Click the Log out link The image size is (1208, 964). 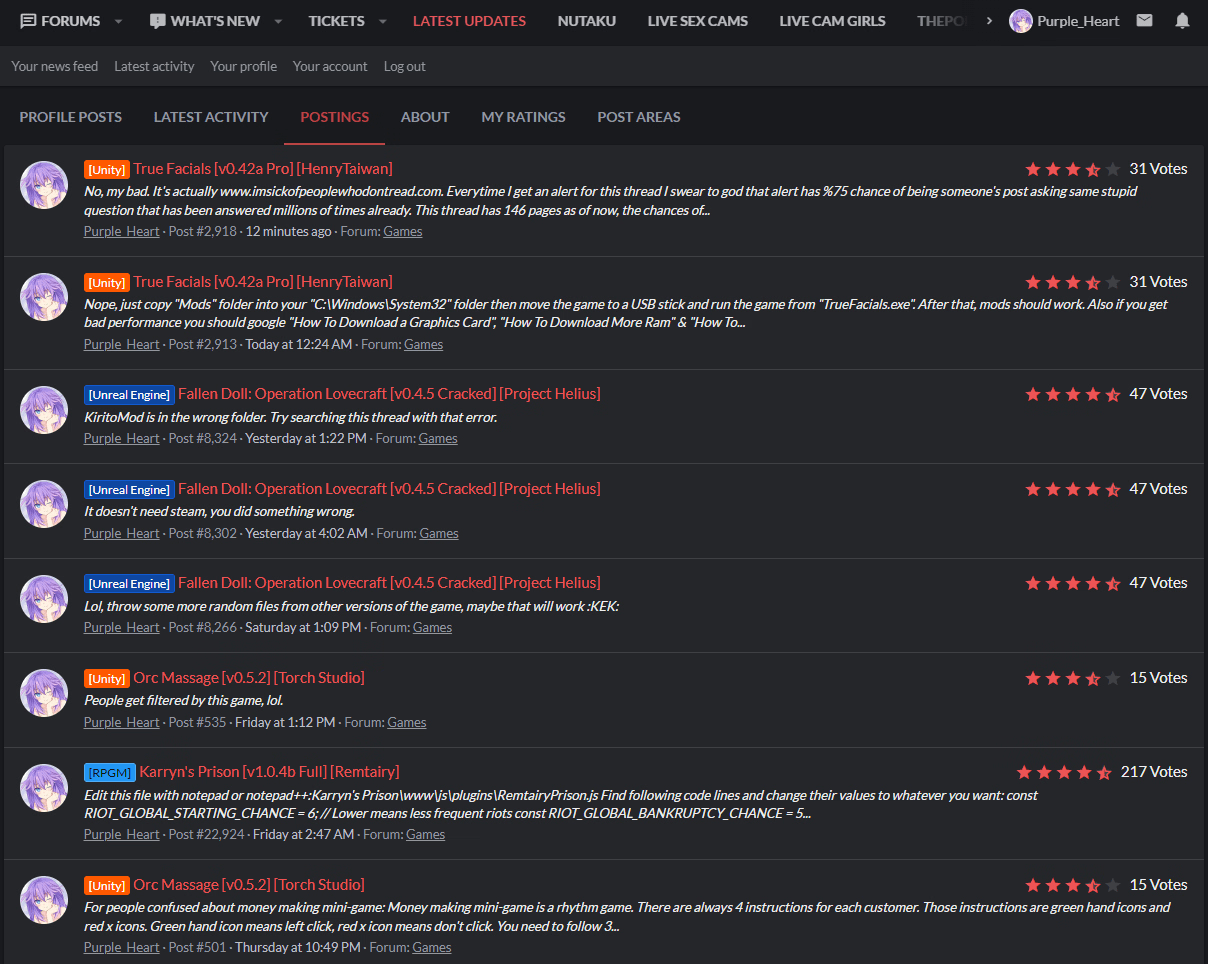[404, 66]
